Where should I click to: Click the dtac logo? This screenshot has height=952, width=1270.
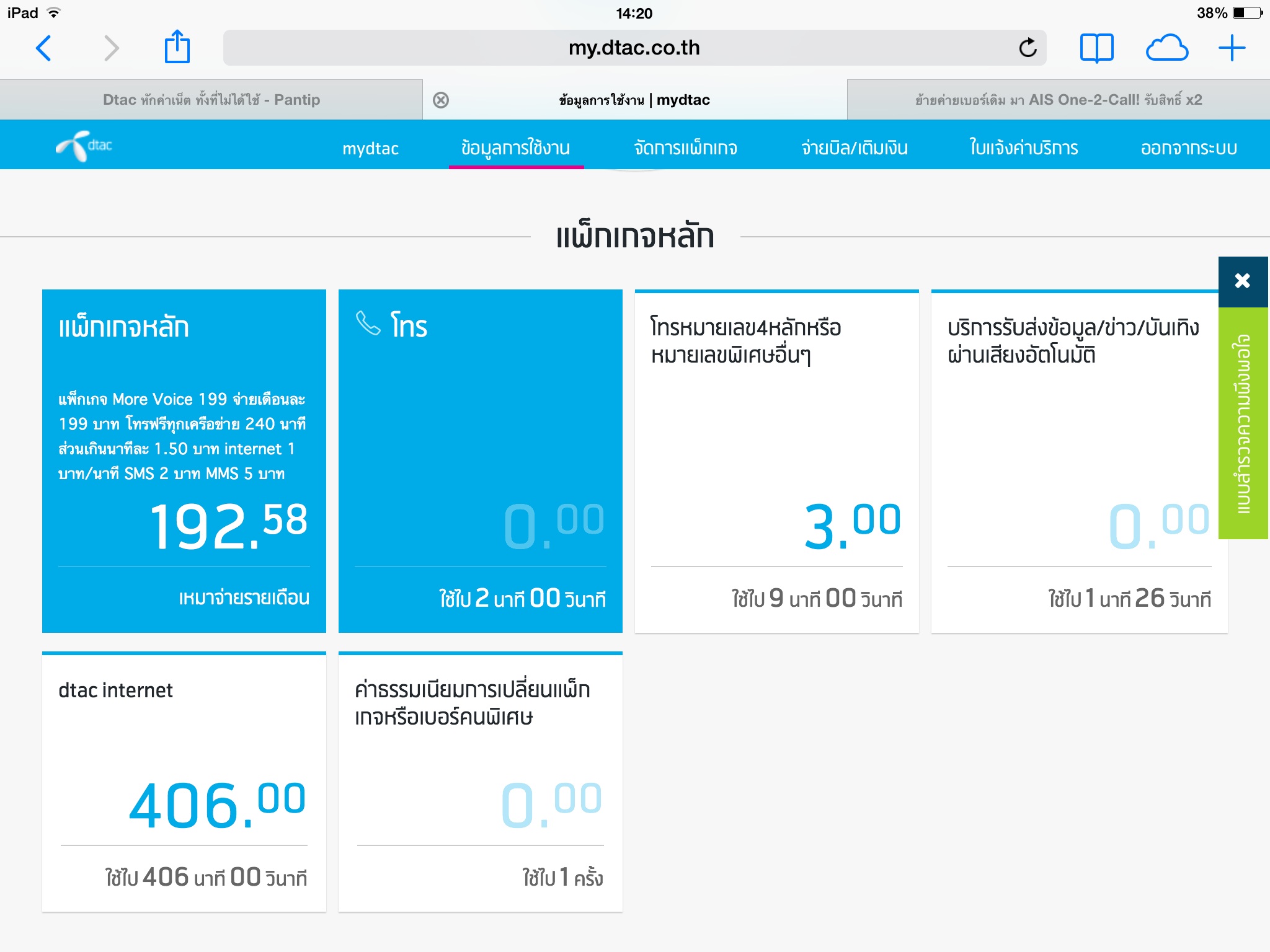84,146
